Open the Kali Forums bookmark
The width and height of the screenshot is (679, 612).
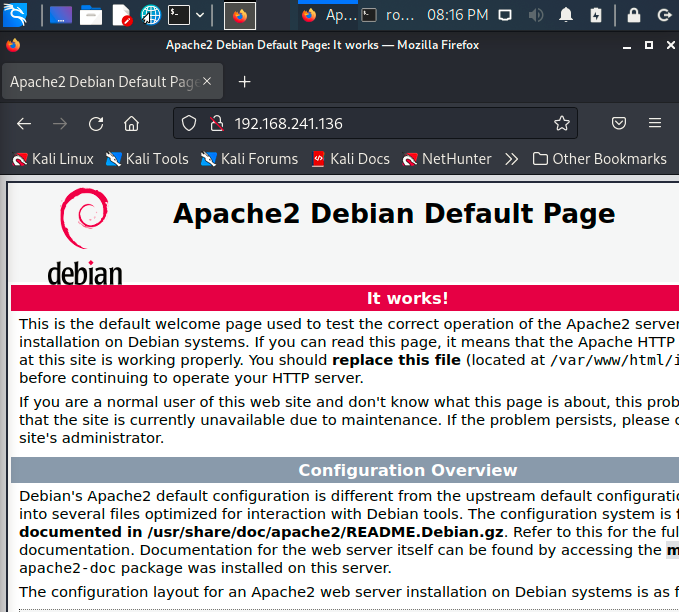(x=249, y=159)
